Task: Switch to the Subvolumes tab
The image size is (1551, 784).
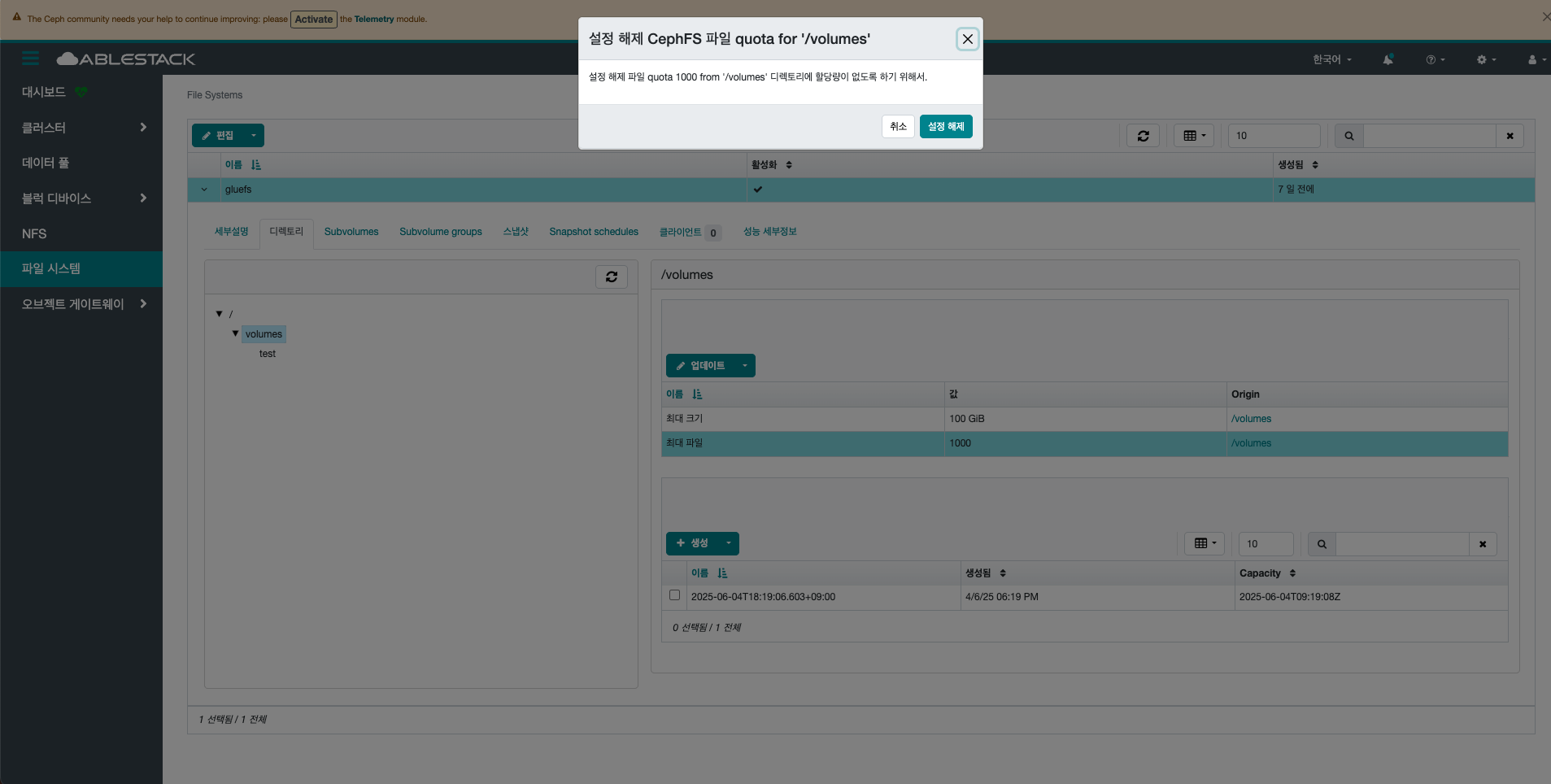Action: coord(351,232)
